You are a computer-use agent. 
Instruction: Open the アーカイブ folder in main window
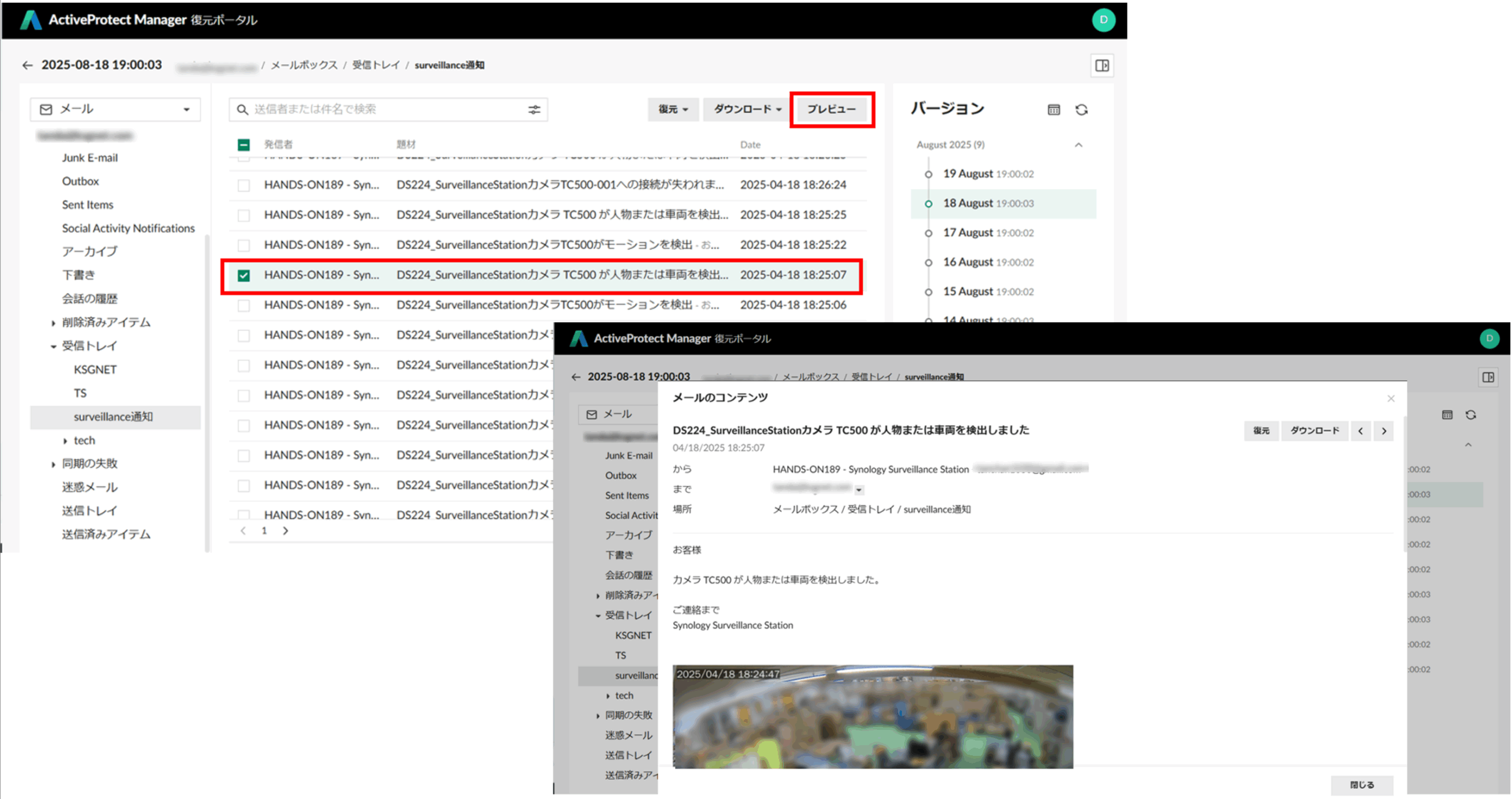(90, 252)
